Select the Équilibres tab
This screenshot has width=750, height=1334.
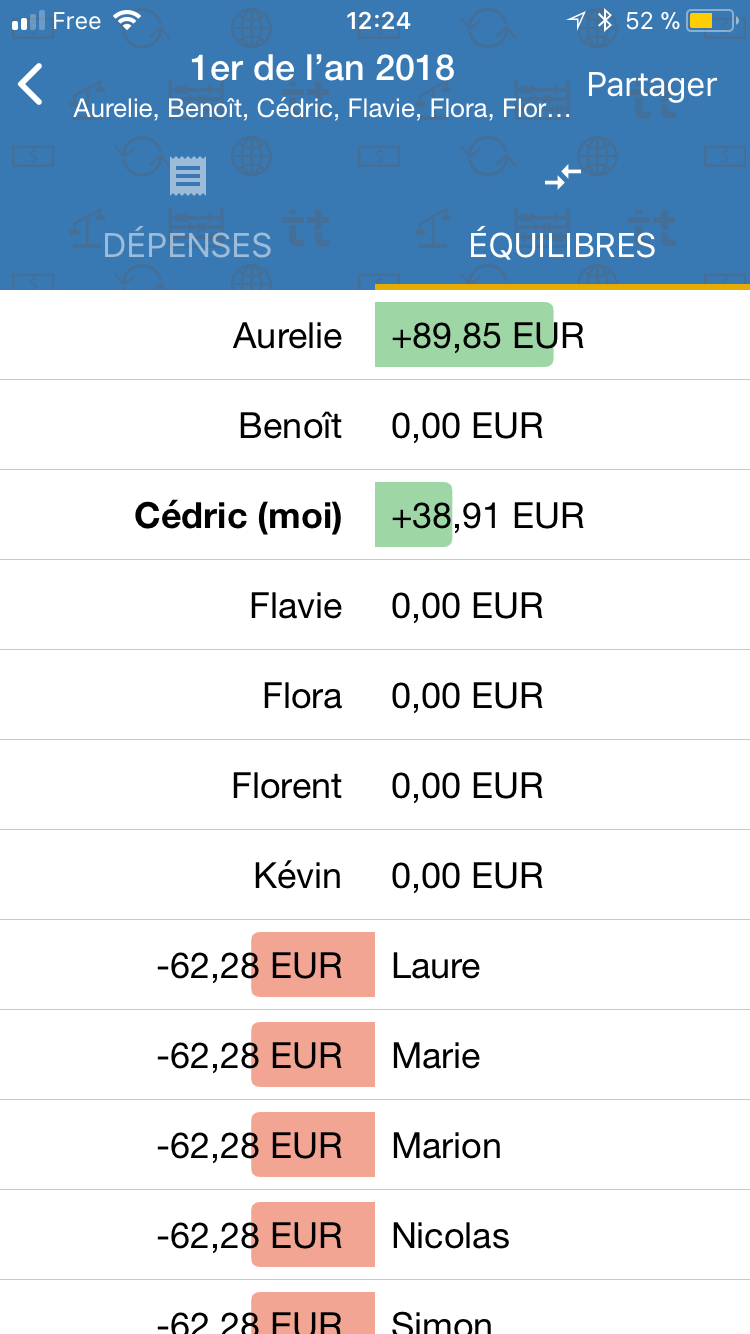coord(562,244)
